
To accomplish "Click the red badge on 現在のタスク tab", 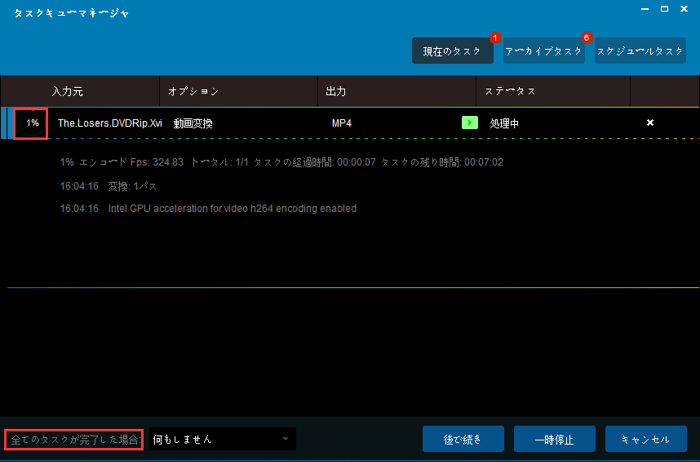I will point(495,38).
